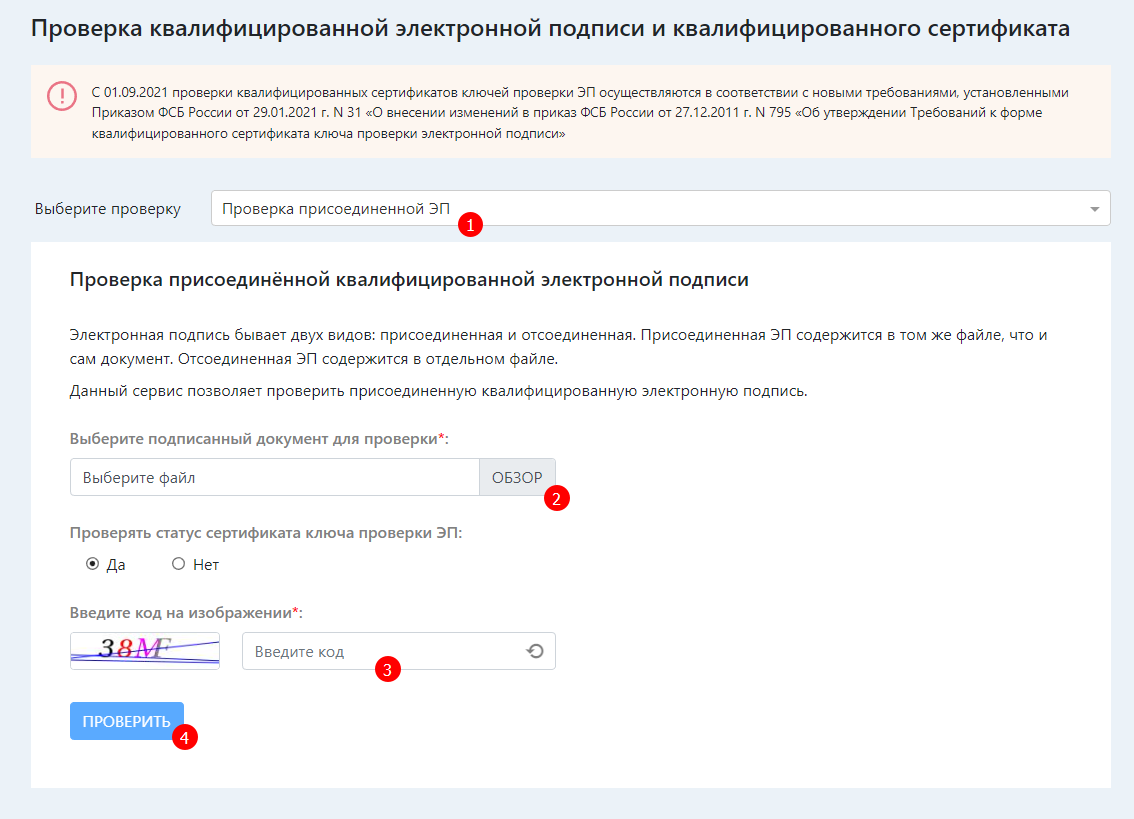
Task: Click the "Выберите проверку" label
Action: 108,209
